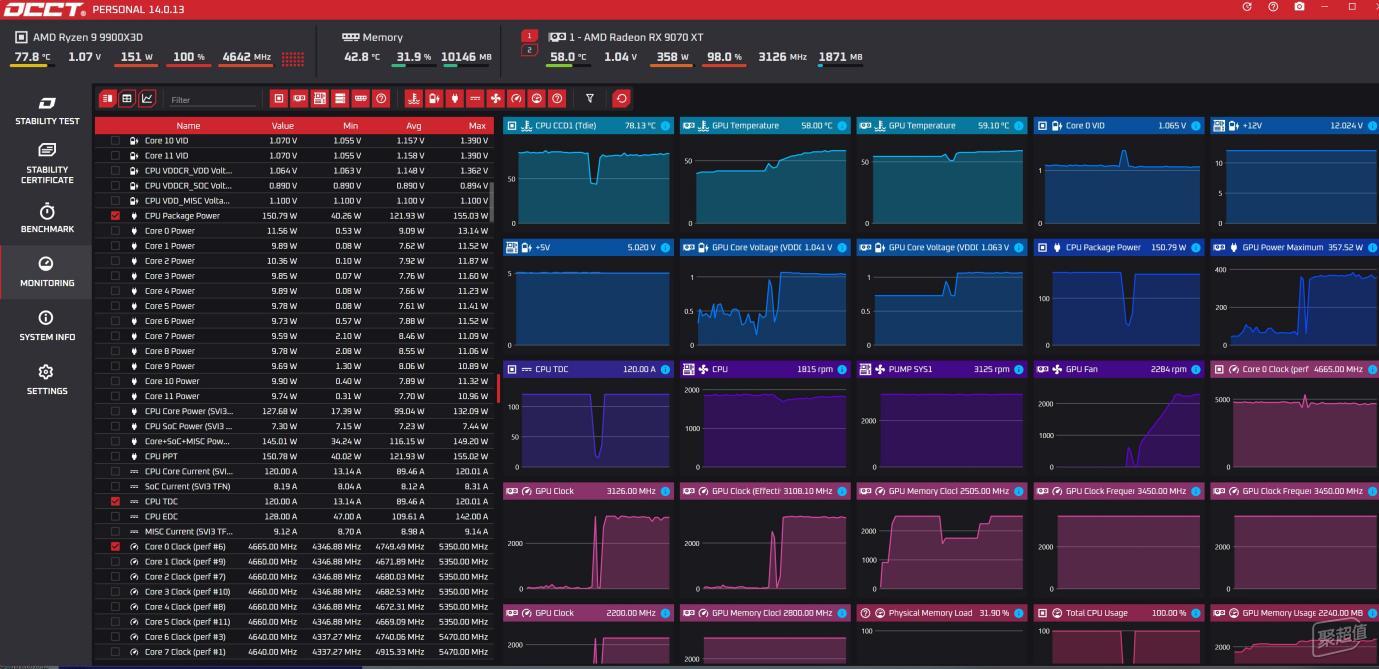
Task: Toggle the CPU hardware filter icon
Action: 279,98
